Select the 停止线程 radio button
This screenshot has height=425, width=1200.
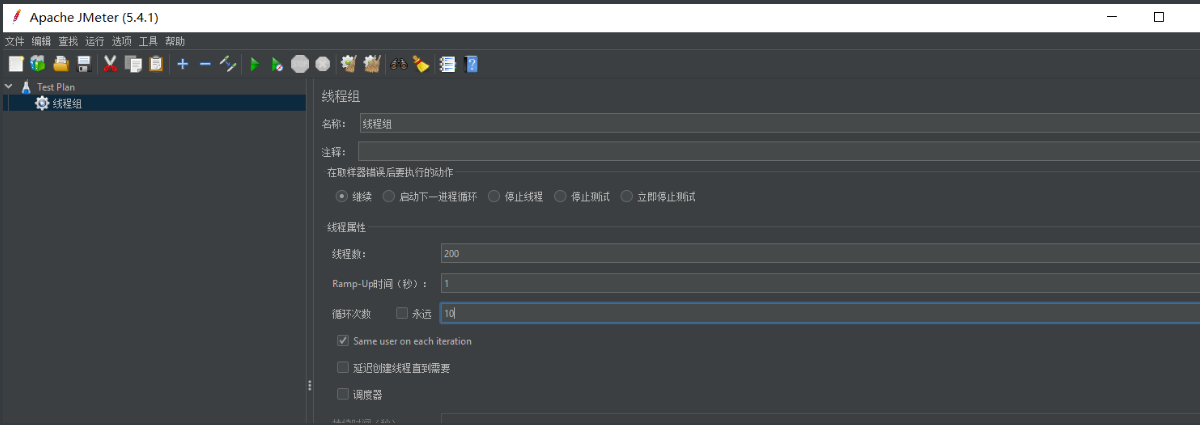point(494,197)
